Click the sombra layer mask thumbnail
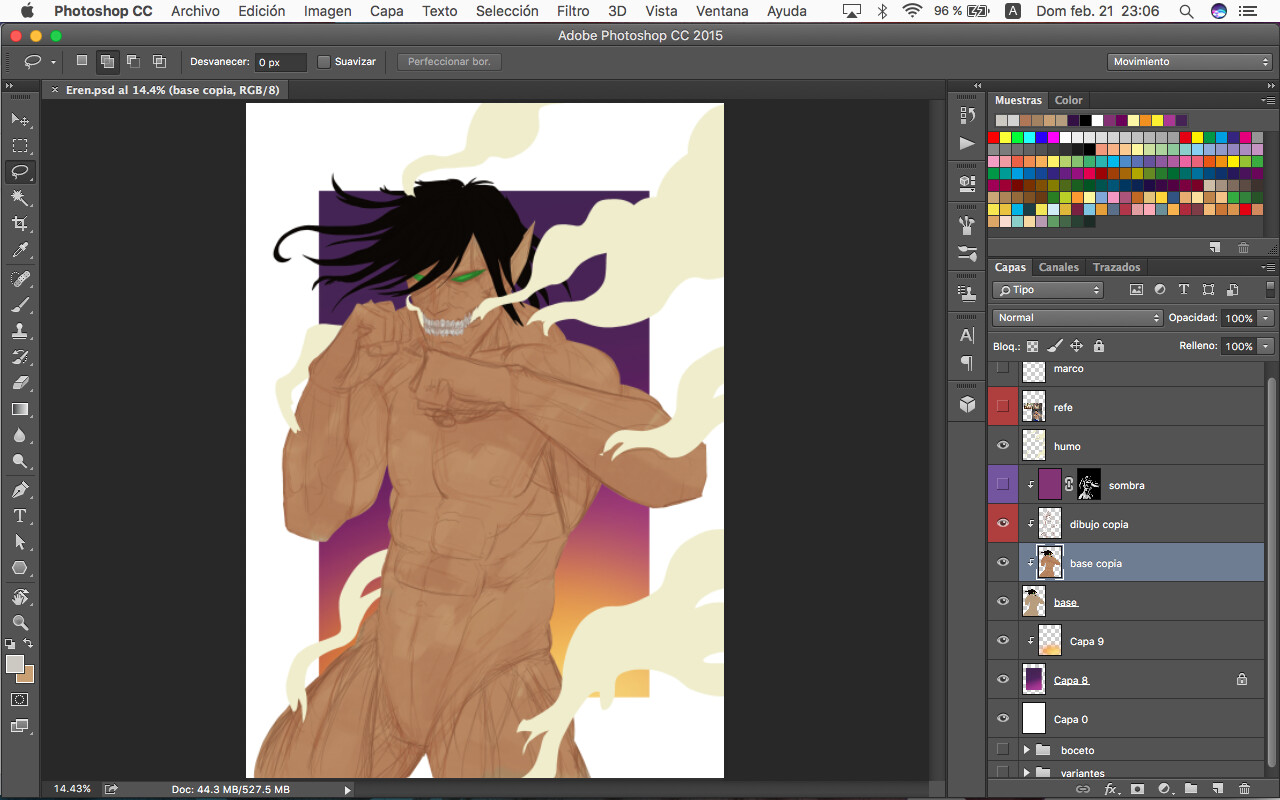Viewport: 1280px width, 800px height. pos(1088,485)
